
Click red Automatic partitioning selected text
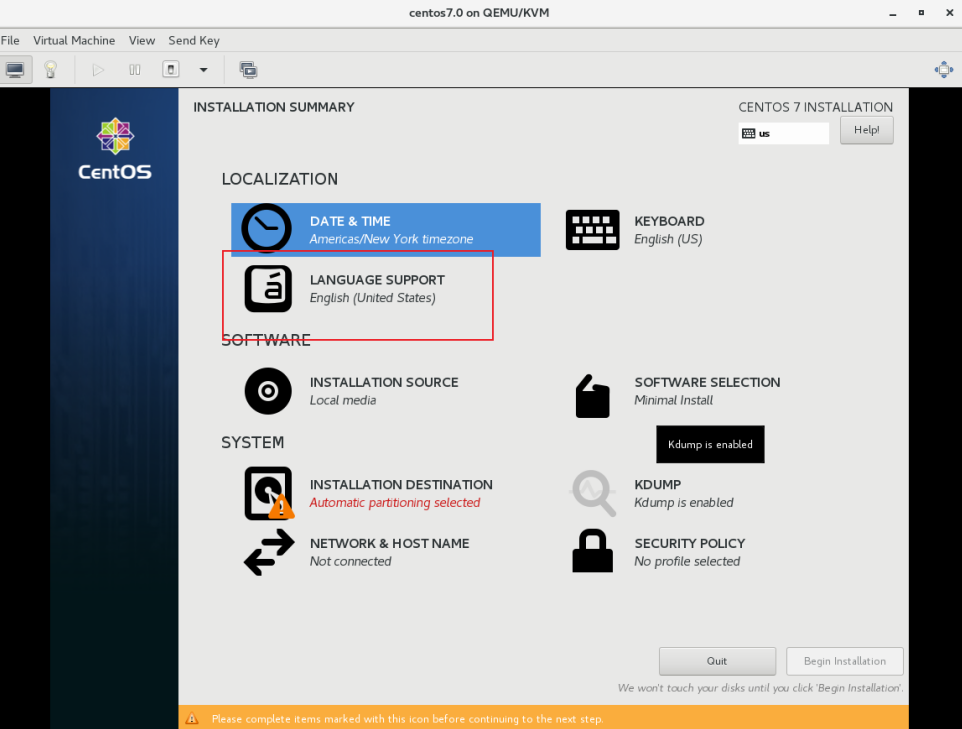coord(394,503)
